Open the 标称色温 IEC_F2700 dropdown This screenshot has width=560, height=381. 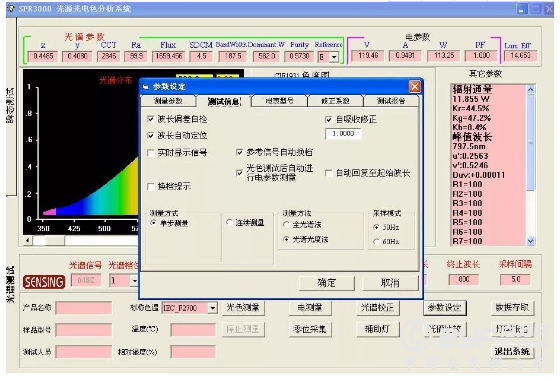212,308
